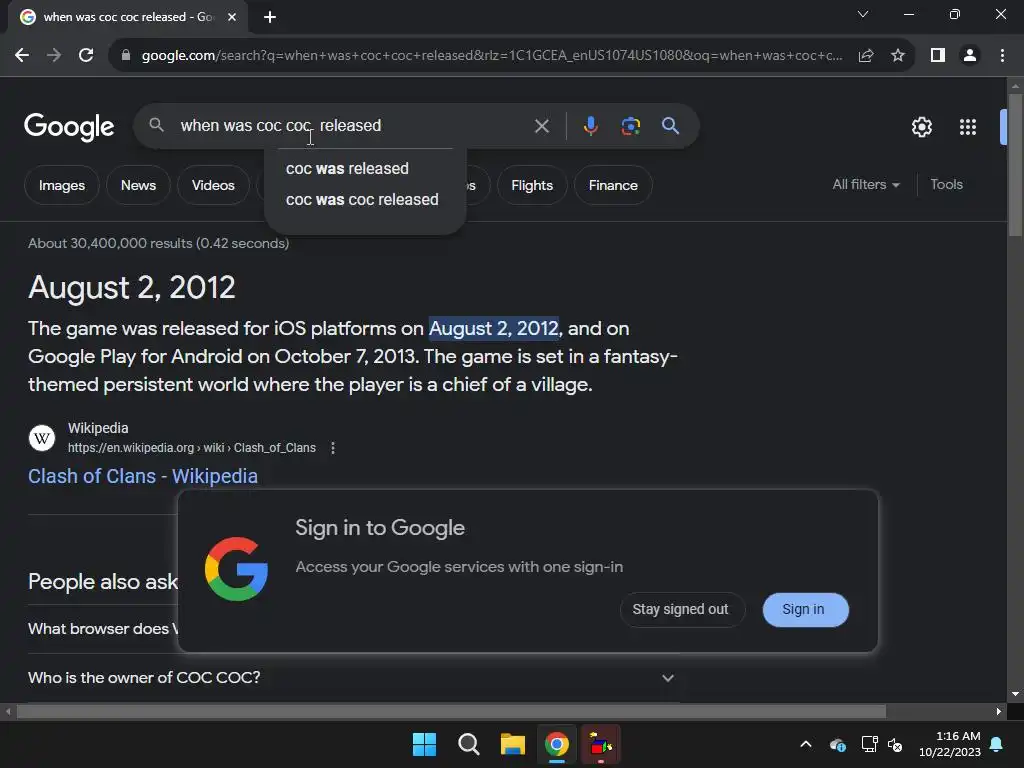Open the Chrome side panel
This screenshot has width=1024, height=768.
pyautogui.click(x=938, y=56)
